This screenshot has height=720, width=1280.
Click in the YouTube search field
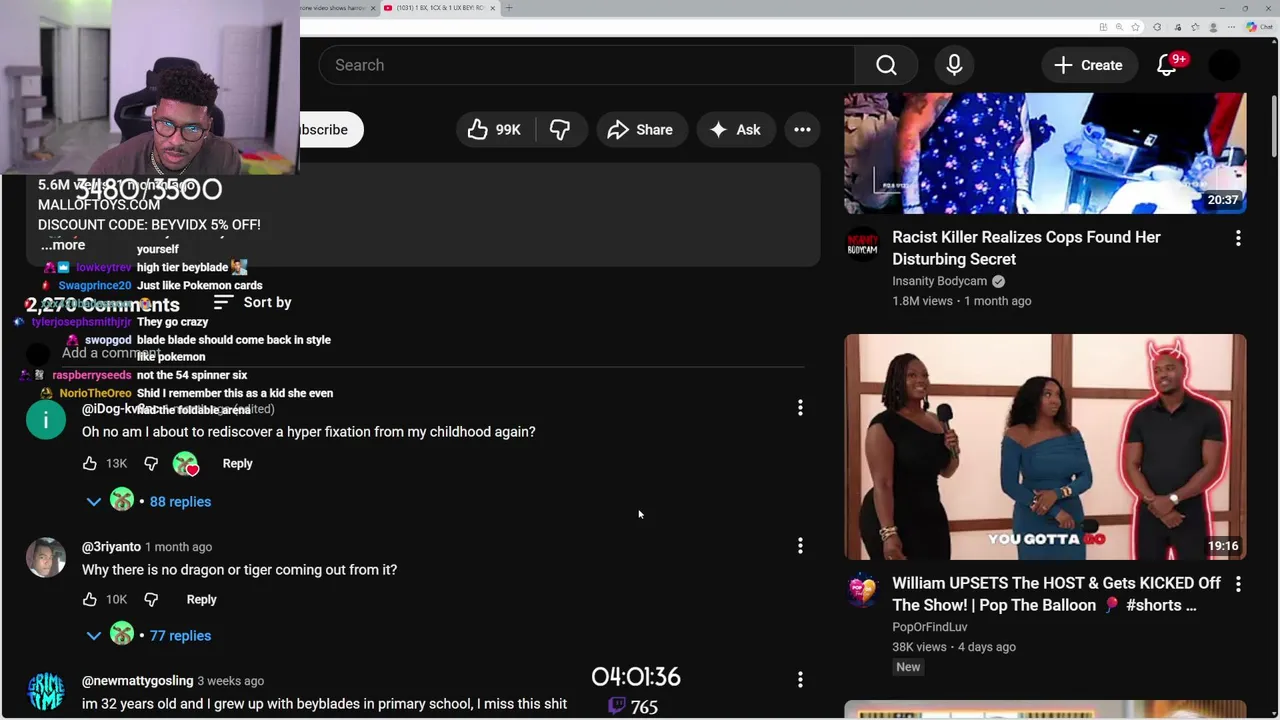pos(587,65)
